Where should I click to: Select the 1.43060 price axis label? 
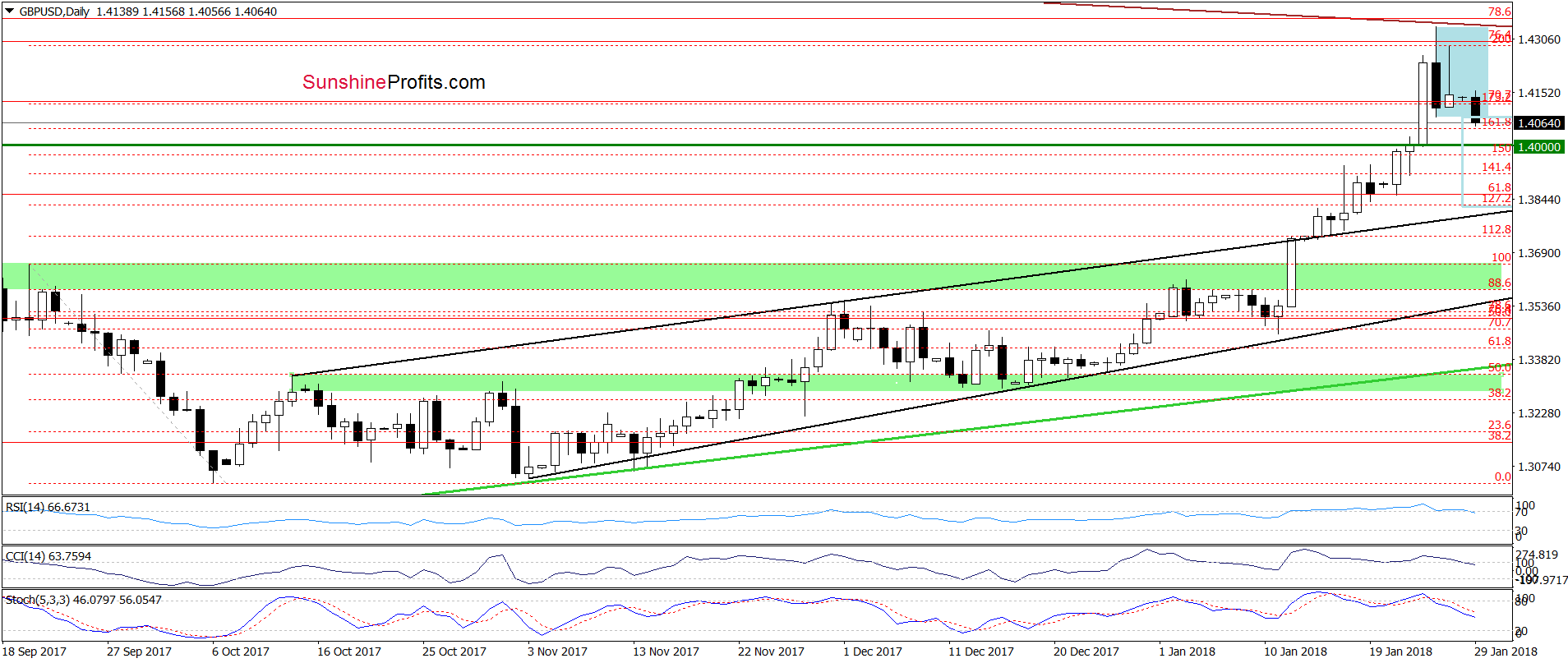click(1539, 39)
